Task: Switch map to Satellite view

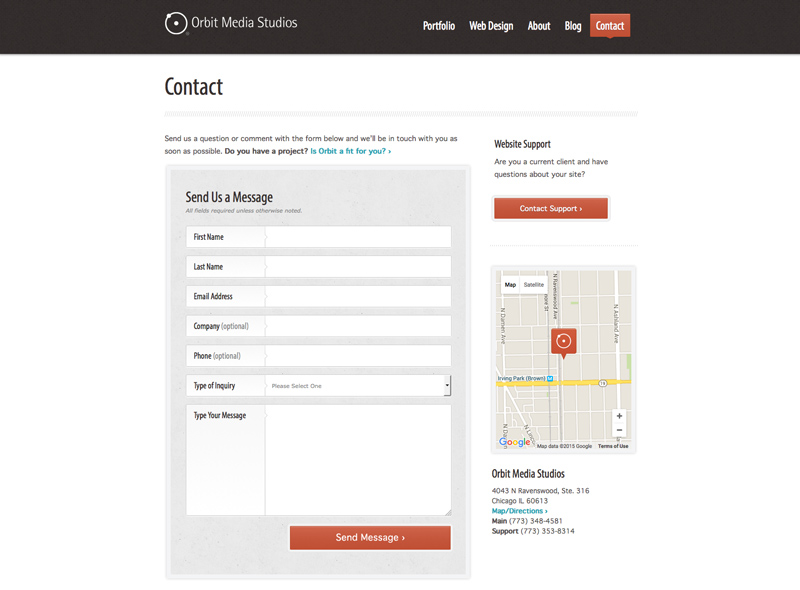Action: 534,285
